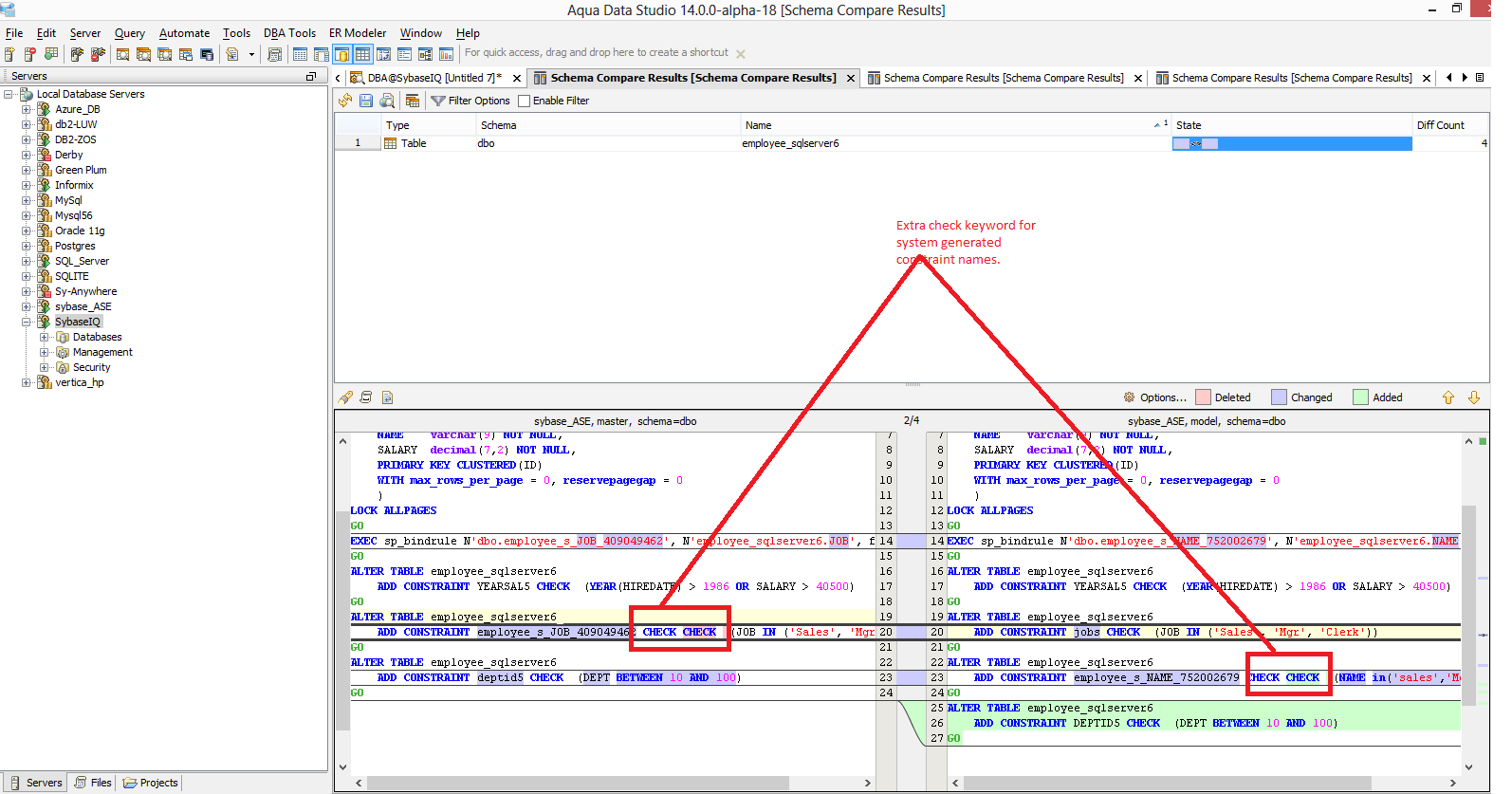The width and height of the screenshot is (1512, 794).
Task: Close the shortcut bar with X icon
Action: click(741, 54)
